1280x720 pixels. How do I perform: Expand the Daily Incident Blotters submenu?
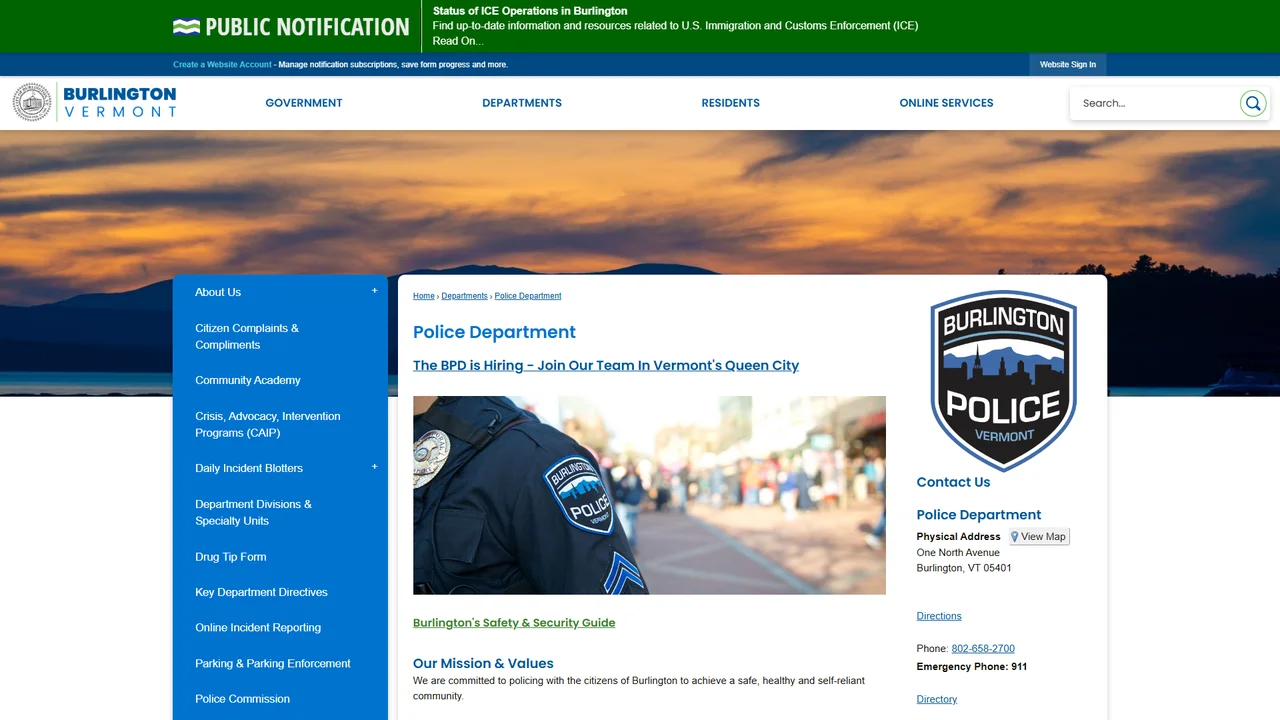375,467
